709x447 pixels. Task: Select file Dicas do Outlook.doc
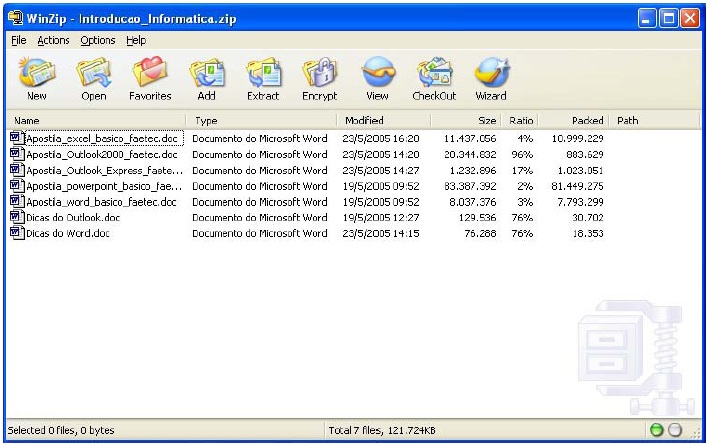click(73, 218)
